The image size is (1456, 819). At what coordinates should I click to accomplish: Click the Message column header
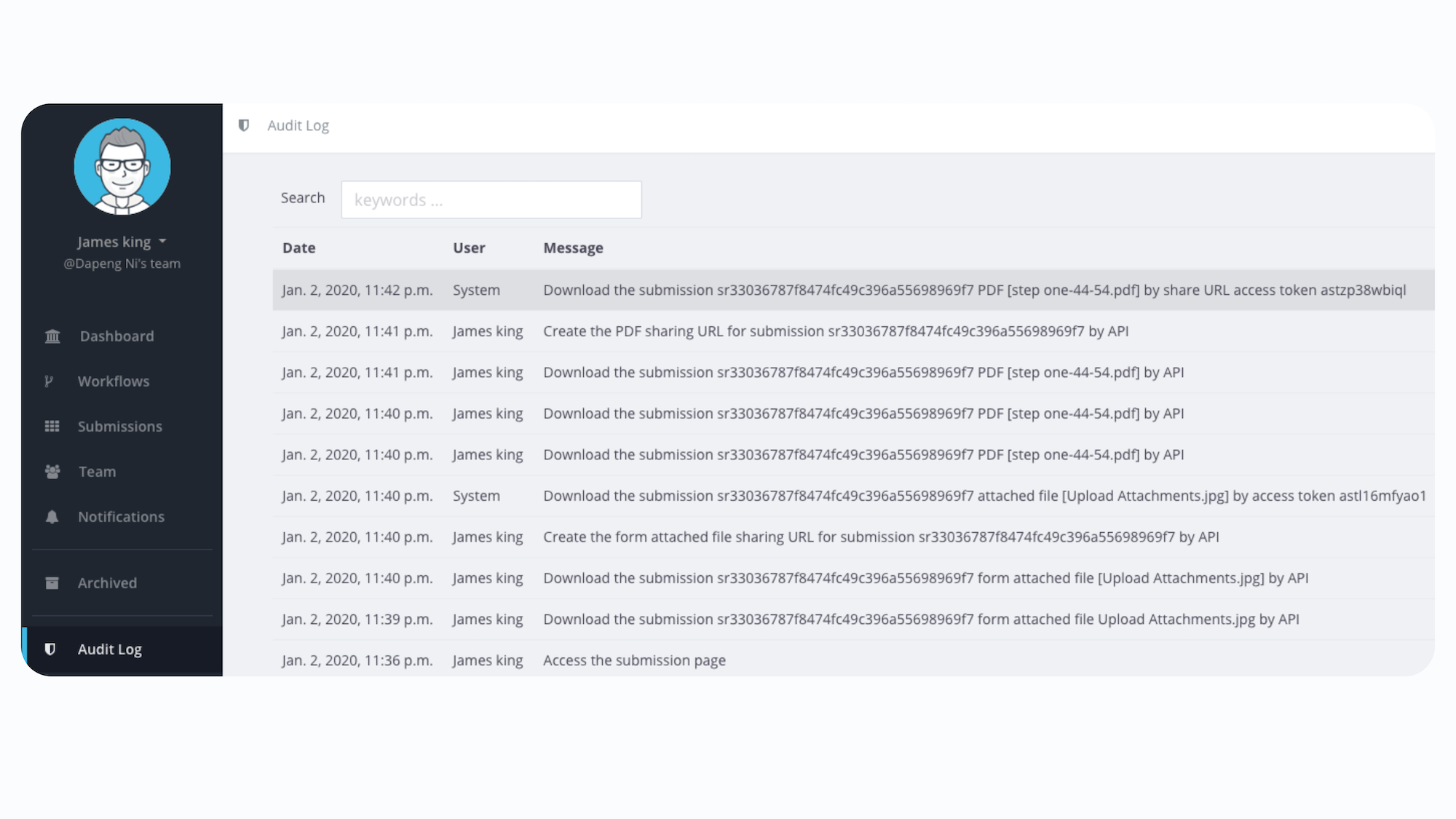pyautogui.click(x=573, y=248)
